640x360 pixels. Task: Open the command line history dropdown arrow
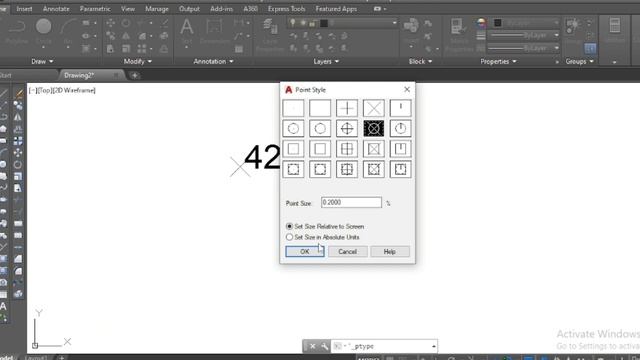click(433, 346)
